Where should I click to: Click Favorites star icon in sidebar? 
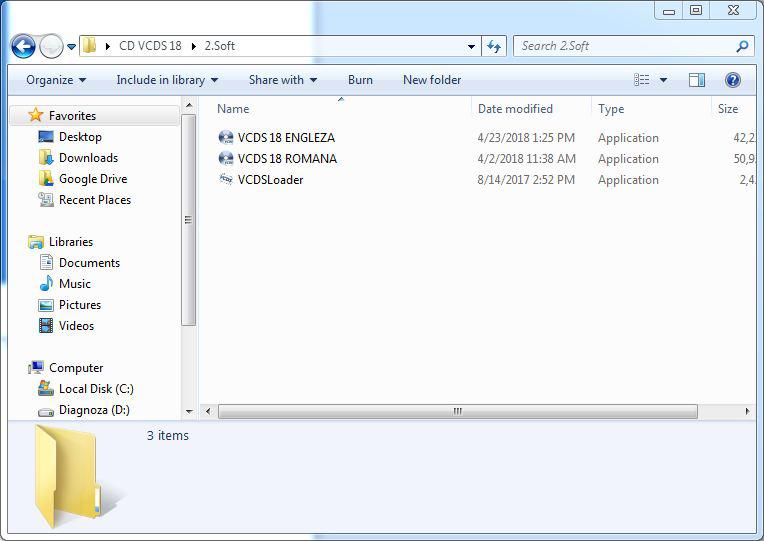tap(36, 115)
